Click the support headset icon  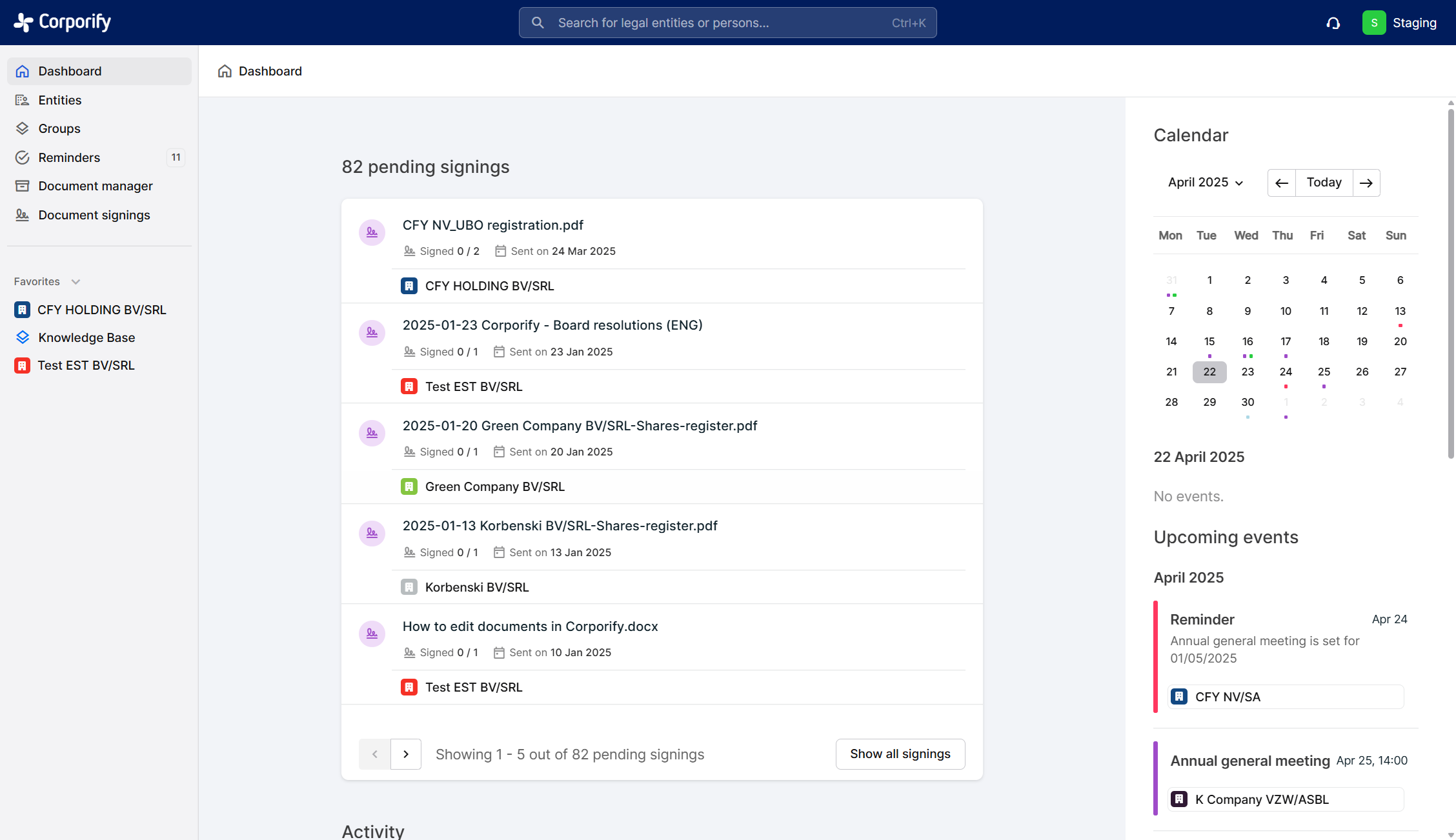point(1333,23)
